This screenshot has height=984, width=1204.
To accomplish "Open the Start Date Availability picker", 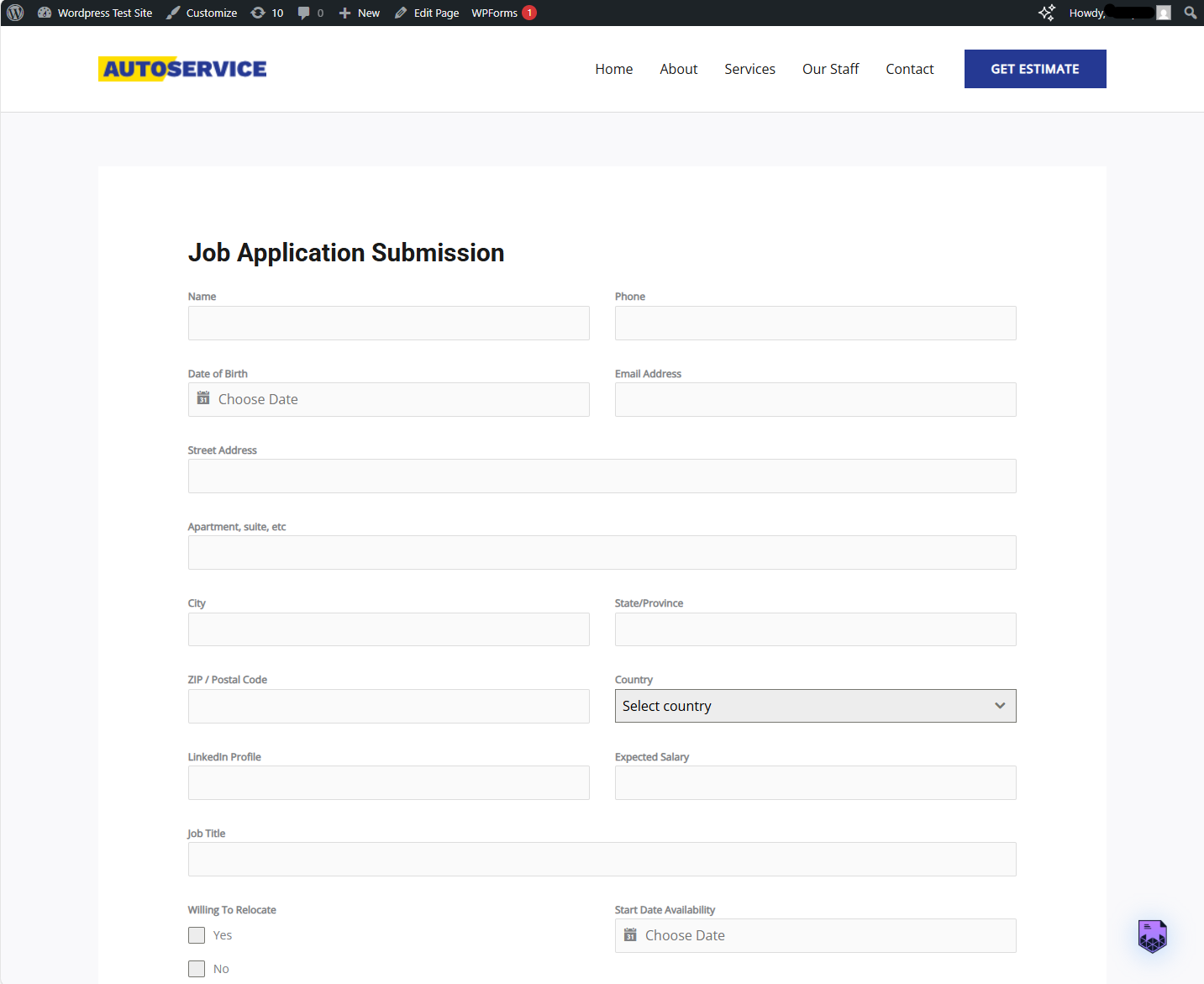I will (815, 936).
